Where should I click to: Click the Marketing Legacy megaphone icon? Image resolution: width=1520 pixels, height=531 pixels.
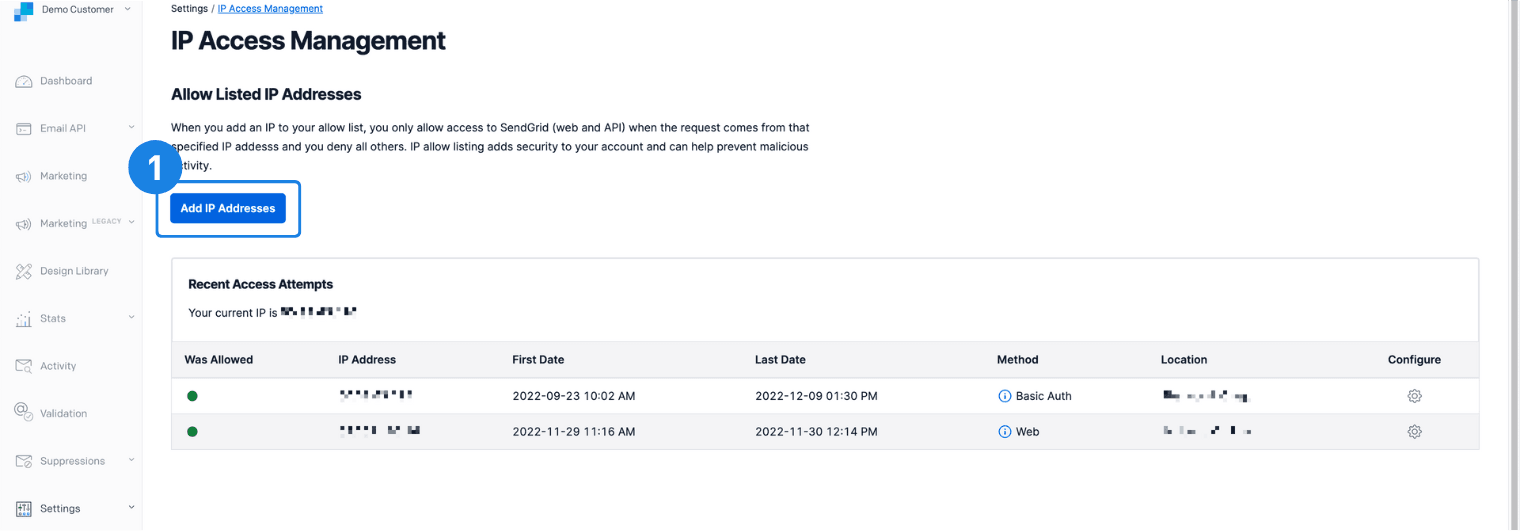click(x=24, y=224)
